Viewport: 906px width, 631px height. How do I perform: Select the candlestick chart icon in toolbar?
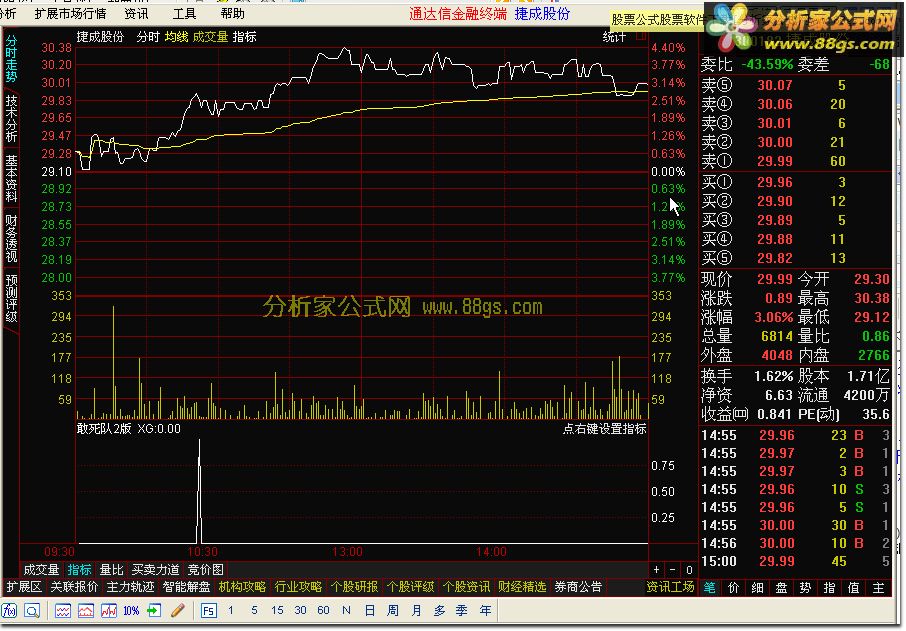[x=109, y=610]
